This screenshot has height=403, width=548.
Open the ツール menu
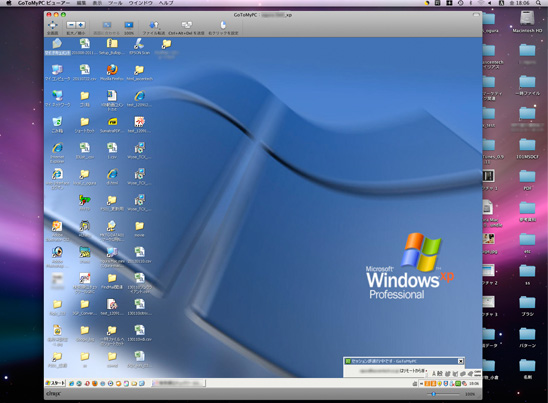[115, 3]
